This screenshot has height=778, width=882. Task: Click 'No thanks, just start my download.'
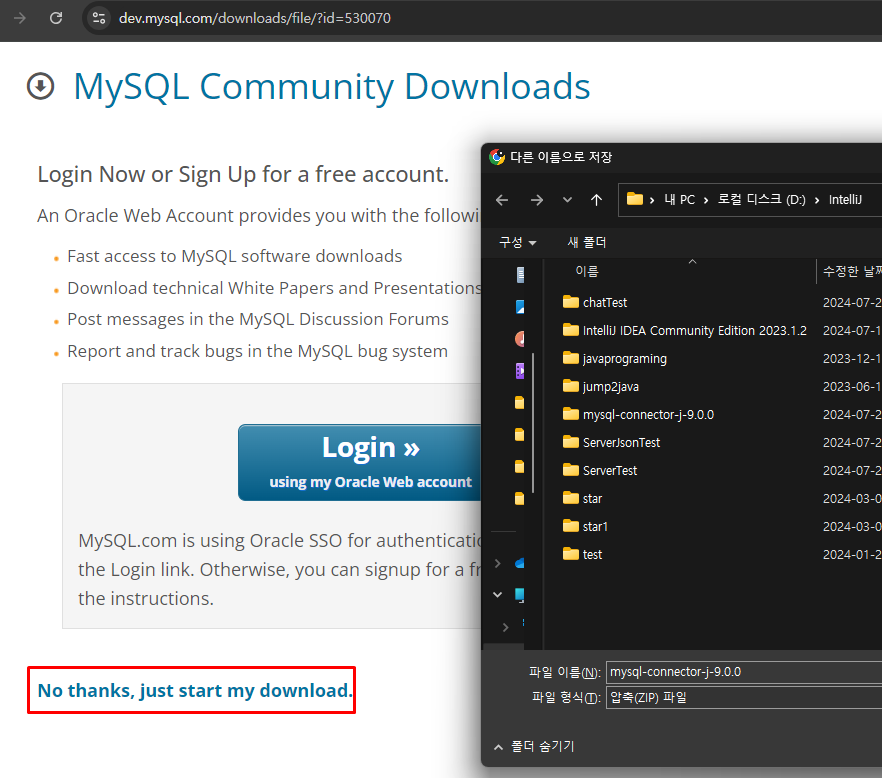coord(195,690)
